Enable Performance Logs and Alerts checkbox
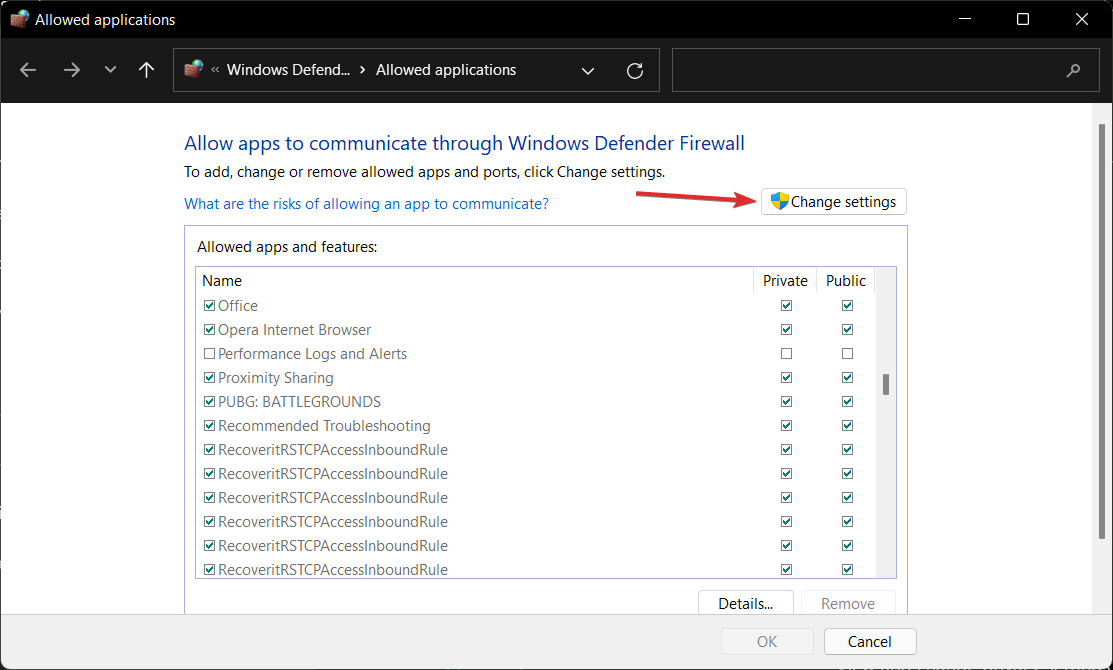This screenshot has width=1113, height=670. pos(209,354)
